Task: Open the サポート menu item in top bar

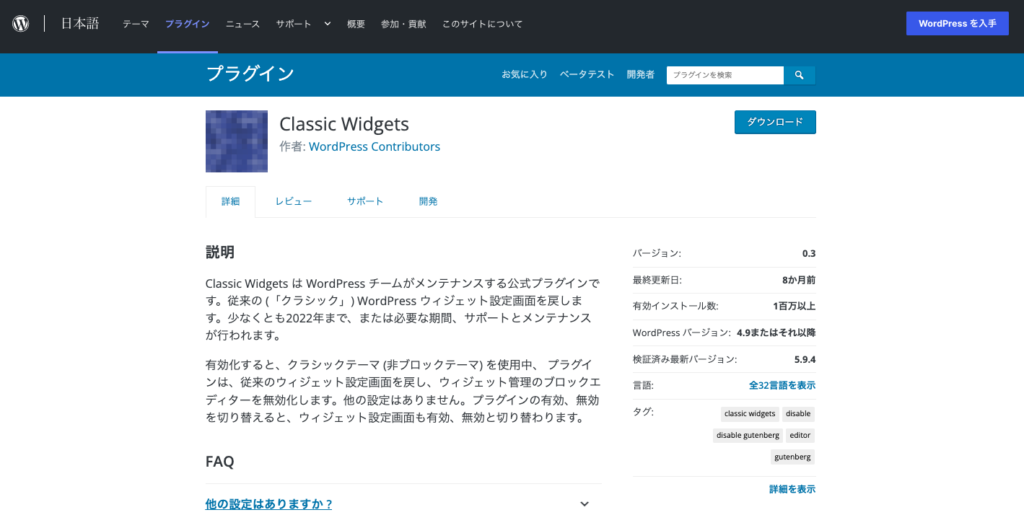Action: point(293,24)
